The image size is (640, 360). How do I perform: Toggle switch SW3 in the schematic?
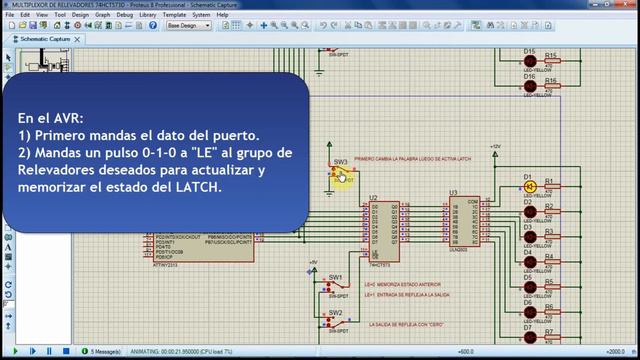point(342,171)
